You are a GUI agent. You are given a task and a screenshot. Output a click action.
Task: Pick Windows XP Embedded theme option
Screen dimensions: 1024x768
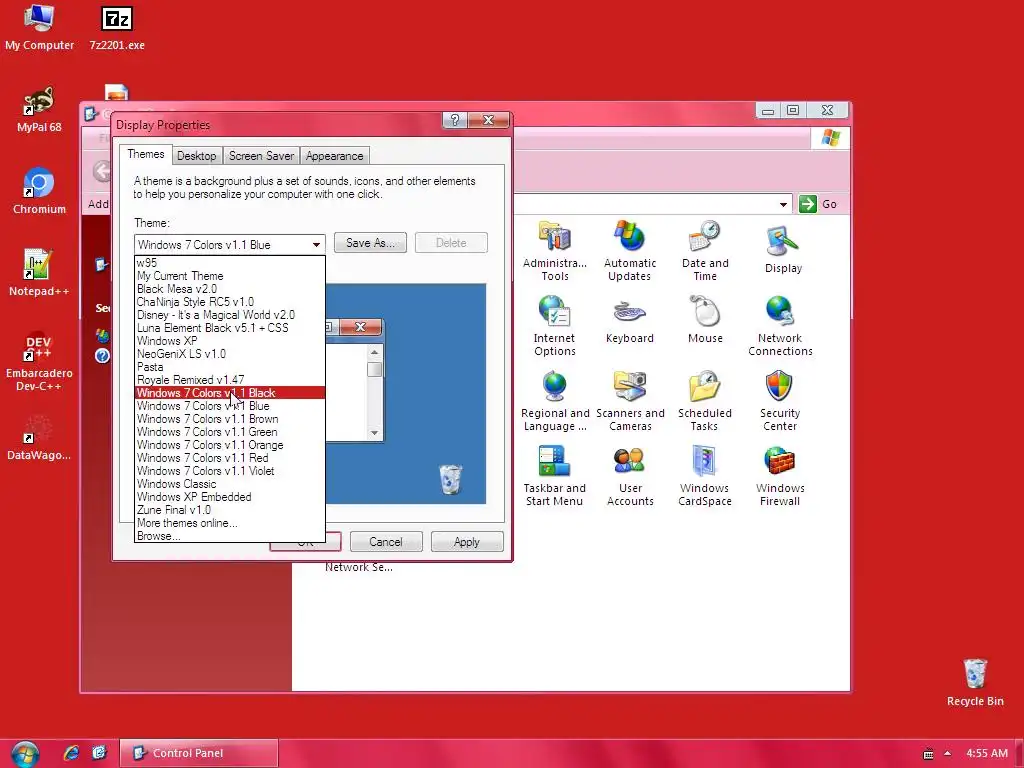pos(230,497)
